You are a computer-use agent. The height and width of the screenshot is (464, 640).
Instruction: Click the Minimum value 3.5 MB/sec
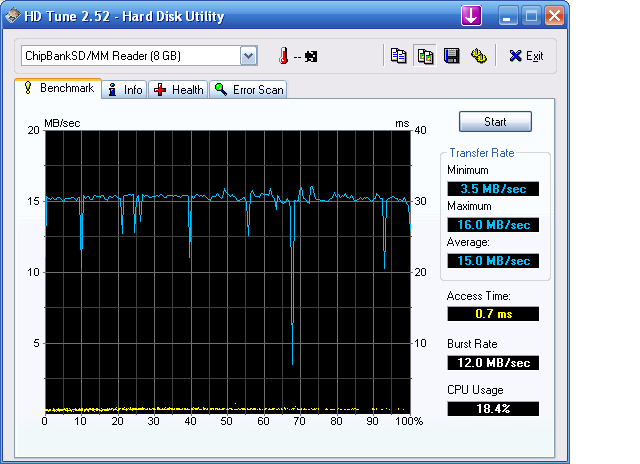[493, 189]
